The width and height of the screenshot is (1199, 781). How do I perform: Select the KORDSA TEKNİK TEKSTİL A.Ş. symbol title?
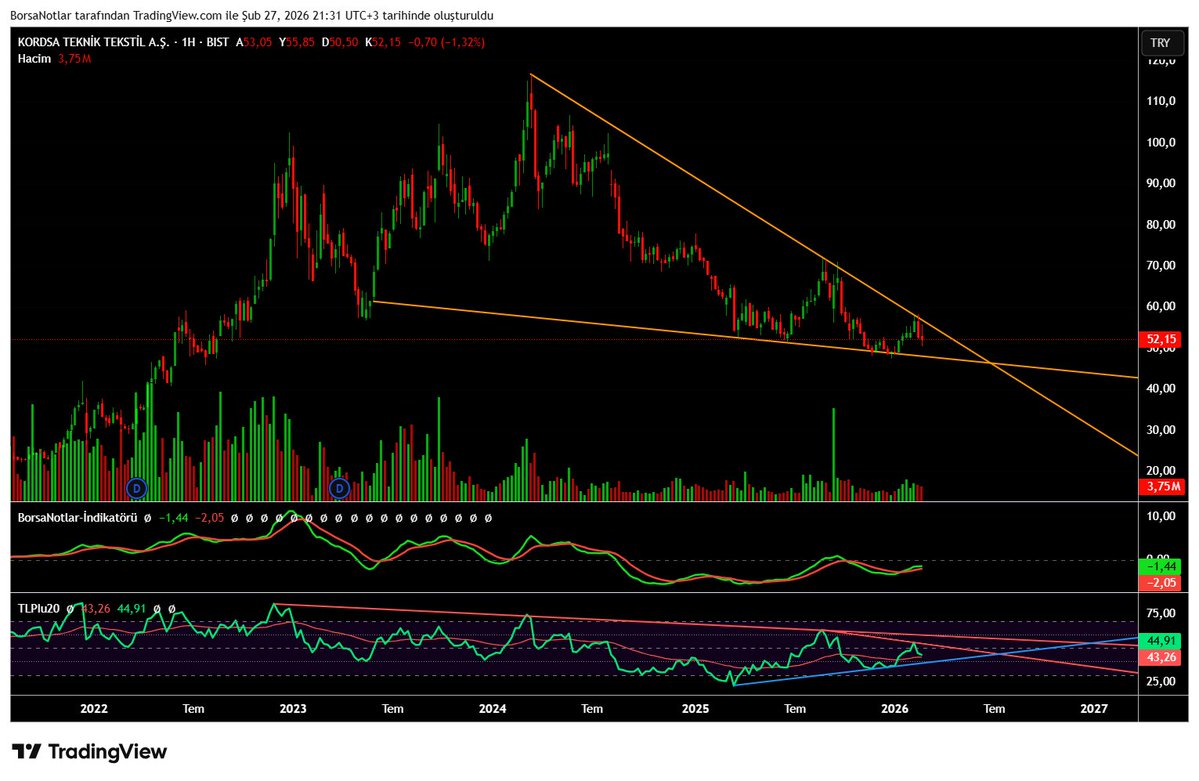pos(93,43)
